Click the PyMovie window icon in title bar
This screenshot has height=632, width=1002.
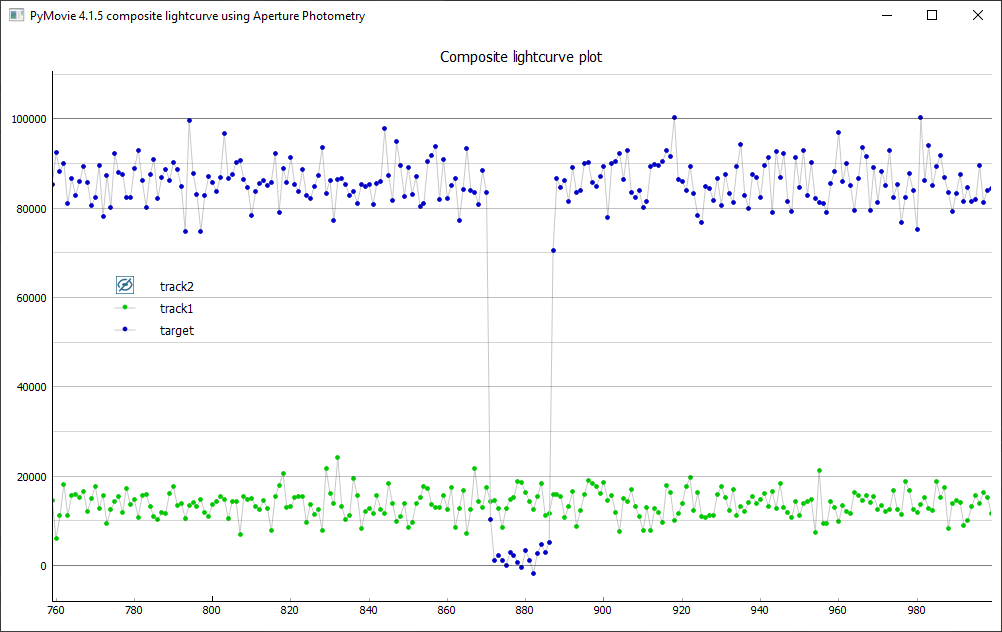(x=16, y=16)
